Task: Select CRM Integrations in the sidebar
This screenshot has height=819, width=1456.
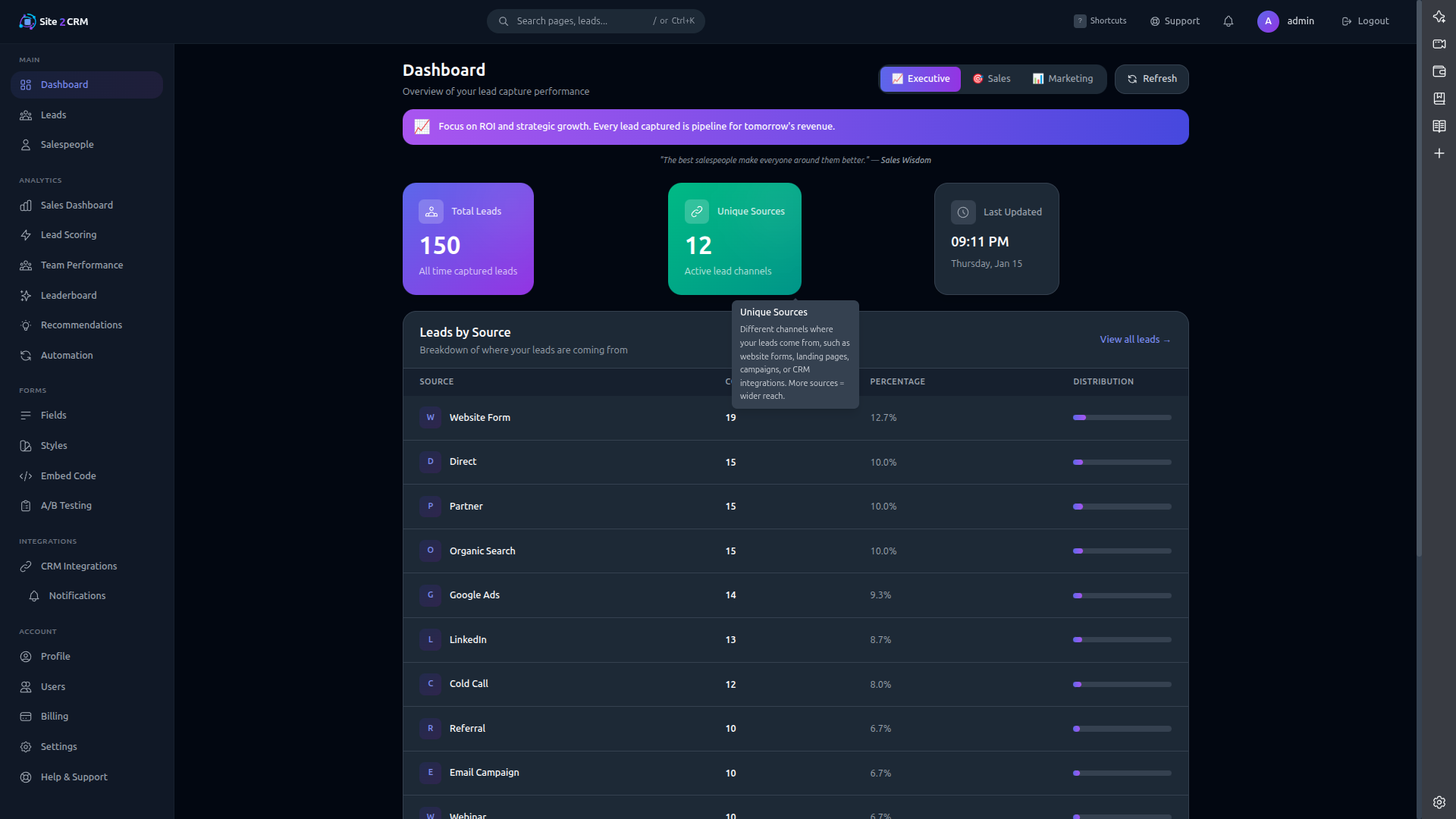Action: tap(78, 566)
